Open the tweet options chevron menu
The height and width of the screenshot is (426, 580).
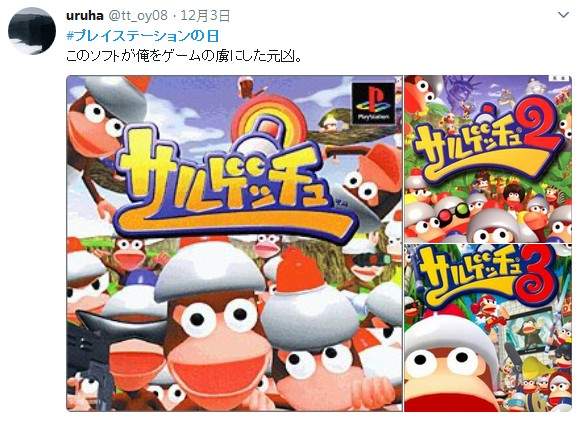563,15
